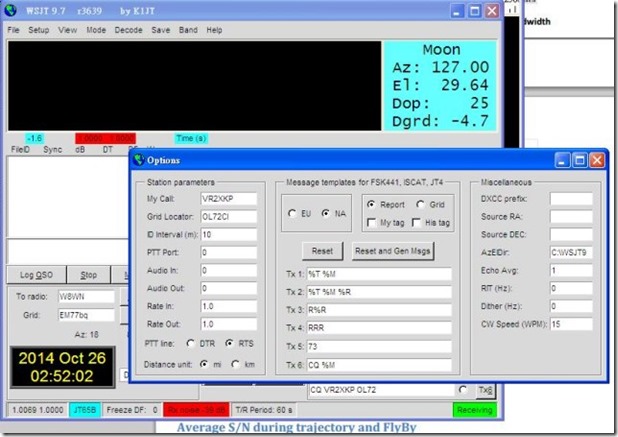Click the Moon Az El data panel
Screen dimensions: 618x437
pyautogui.click(x=440, y=86)
